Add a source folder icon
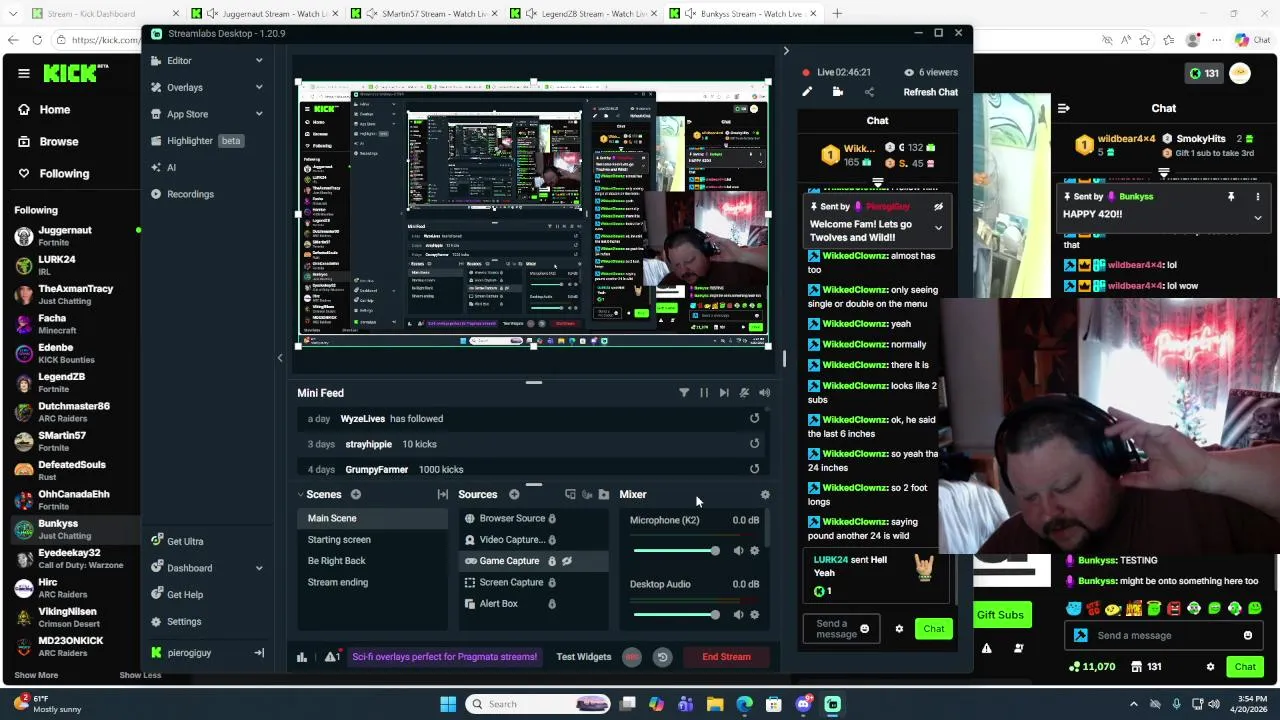Viewport: 1280px width, 720px height. (x=603, y=494)
